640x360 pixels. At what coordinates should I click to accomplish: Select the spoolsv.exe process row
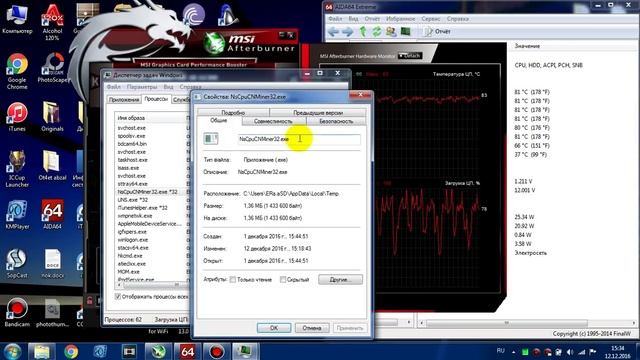click(151, 136)
